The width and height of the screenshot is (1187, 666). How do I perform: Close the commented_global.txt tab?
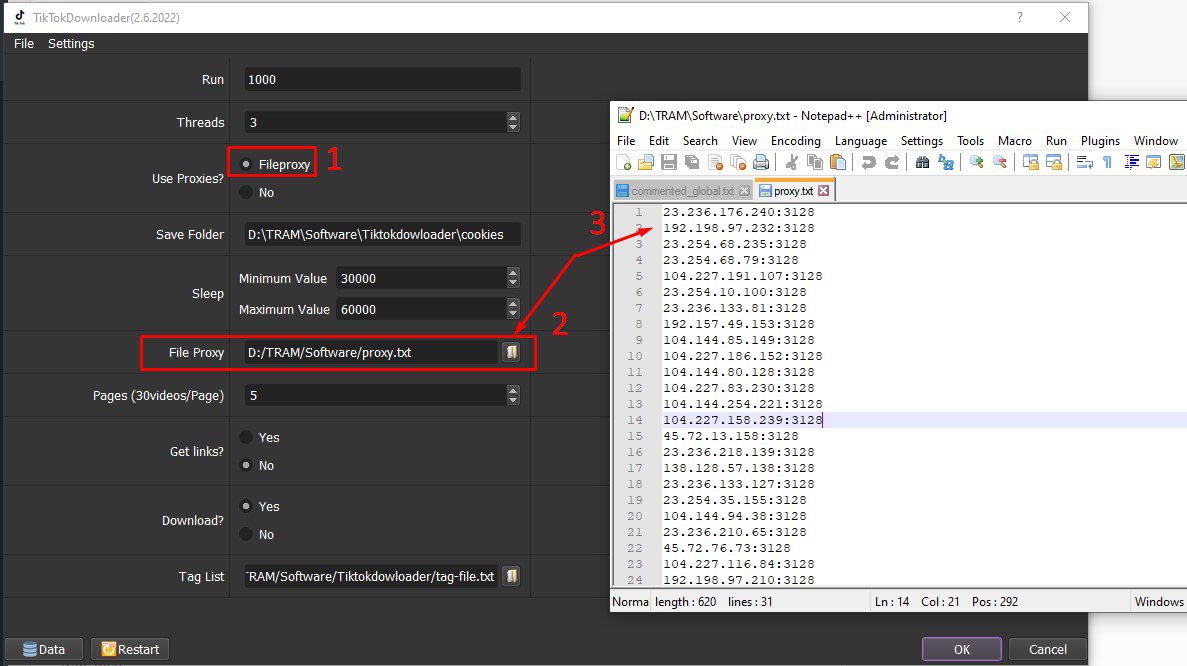744,191
